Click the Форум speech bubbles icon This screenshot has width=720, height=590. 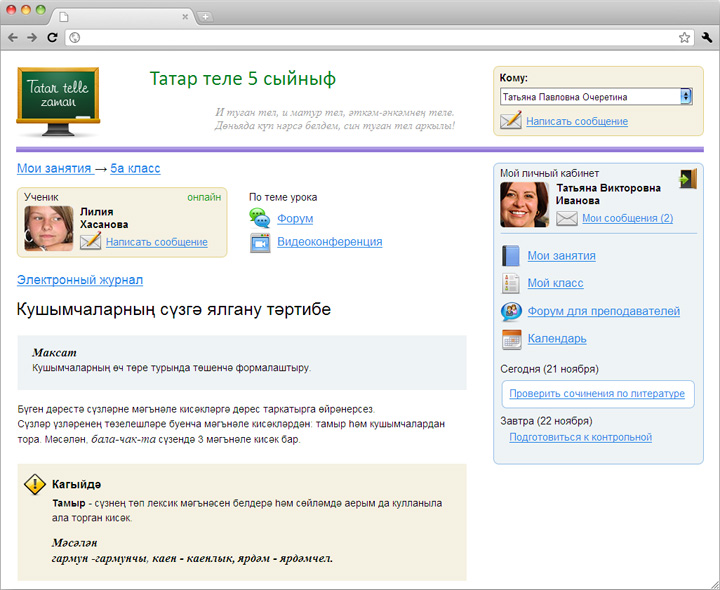click(x=259, y=218)
